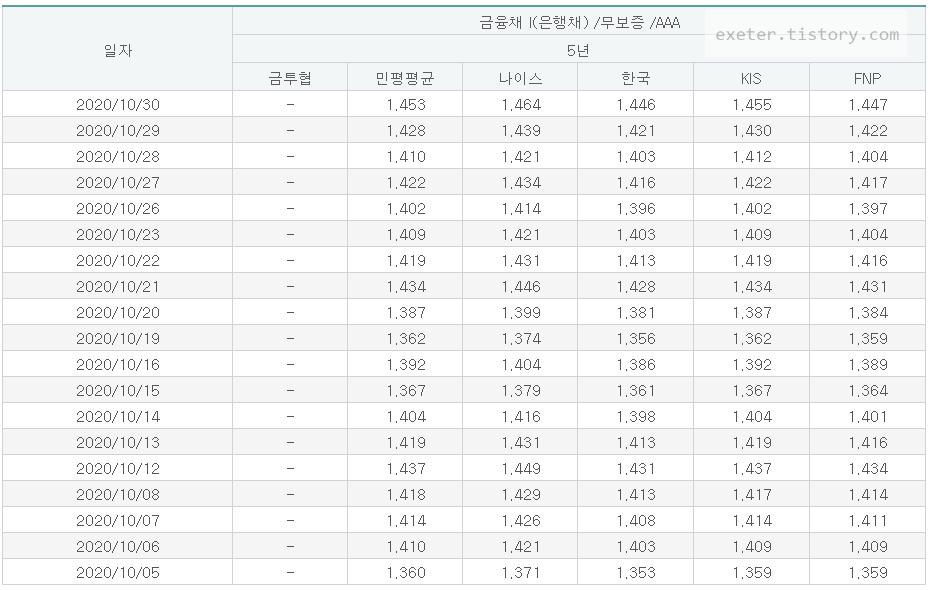Click FNP value 1.434 for 10/12
The width and height of the screenshot is (932, 590).
click(x=868, y=469)
